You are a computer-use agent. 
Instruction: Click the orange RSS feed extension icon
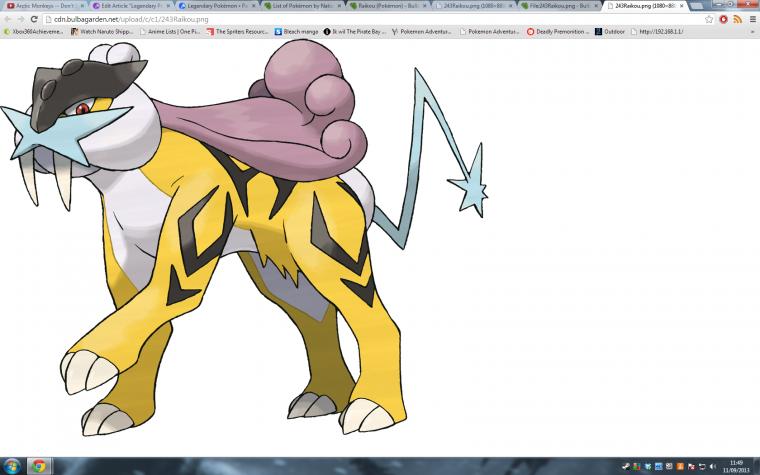coord(737,19)
